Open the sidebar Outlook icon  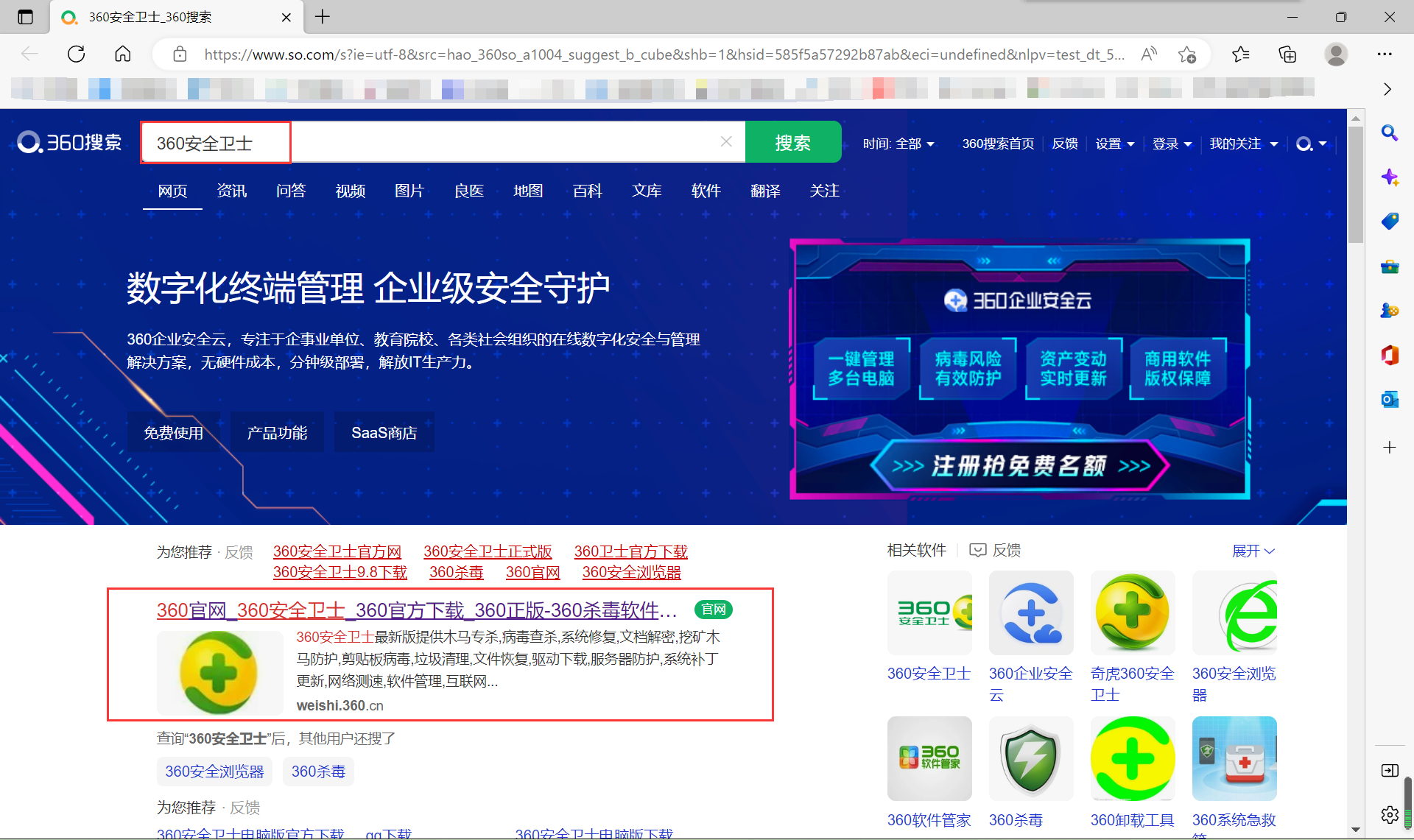[1390, 400]
